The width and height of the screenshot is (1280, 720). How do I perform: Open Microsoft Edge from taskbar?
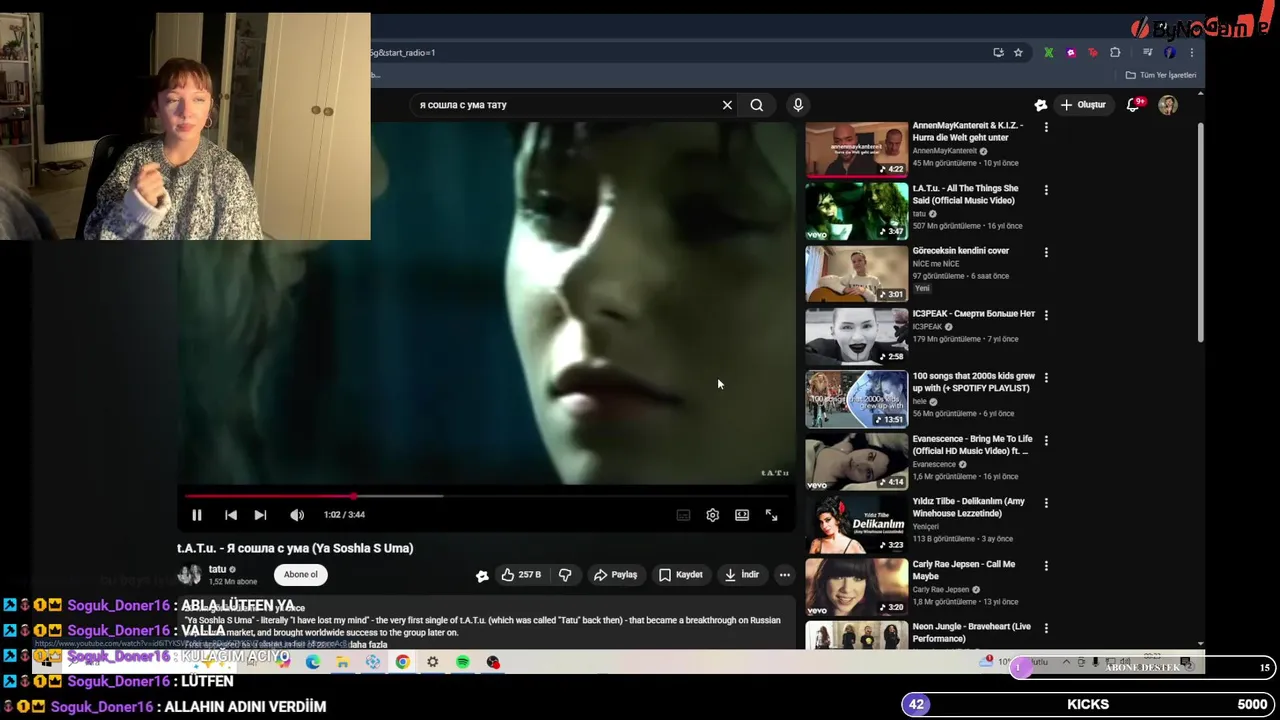313,662
